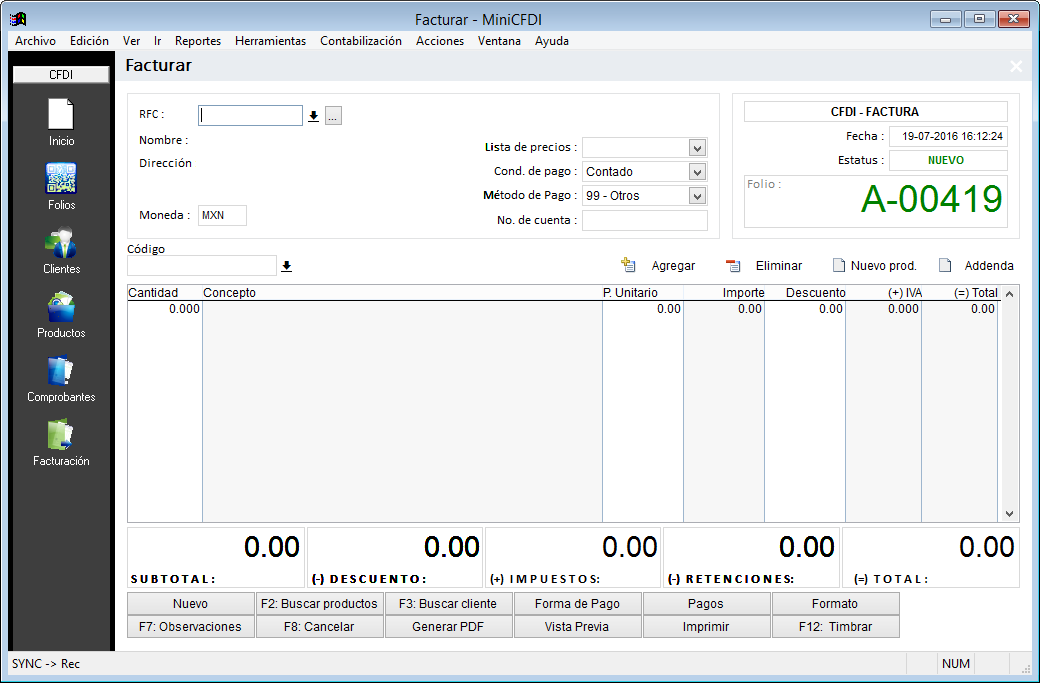Click the Fecha date field
Image resolution: width=1040 pixels, height=683 pixels.
948,137
